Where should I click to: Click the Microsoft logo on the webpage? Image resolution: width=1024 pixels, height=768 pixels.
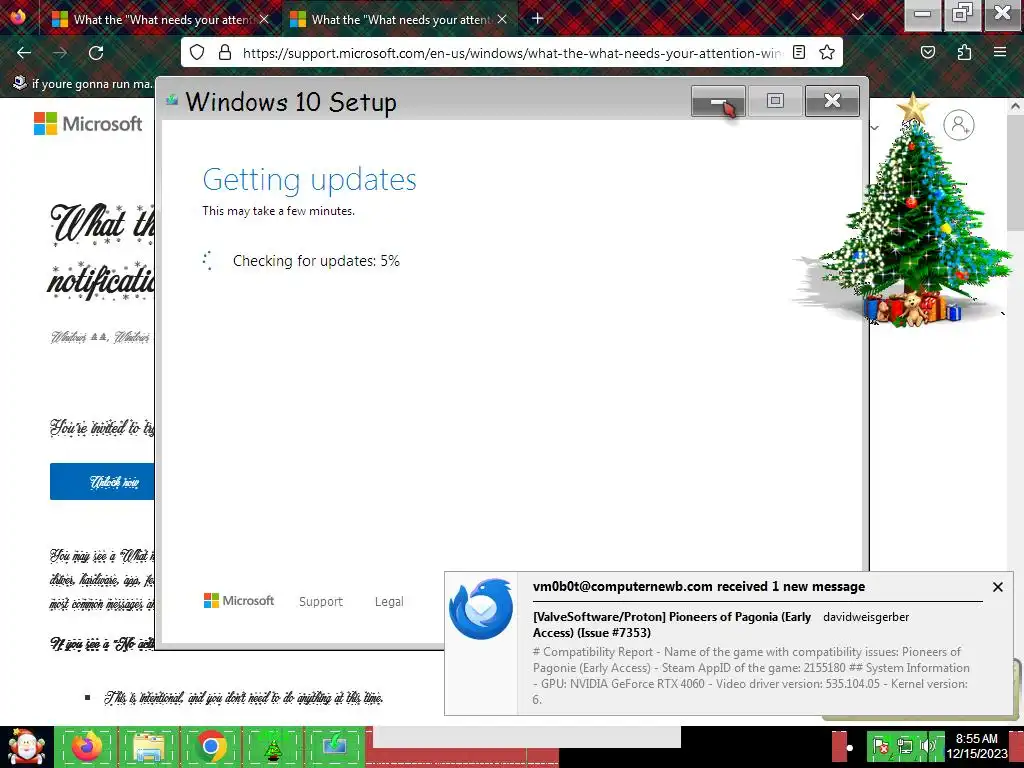pyautogui.click(x=88, y=123)
